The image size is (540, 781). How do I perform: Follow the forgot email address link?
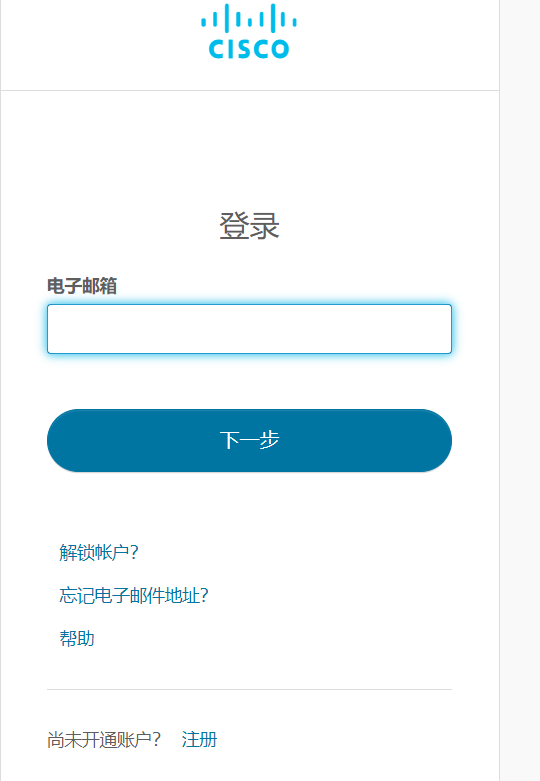134,595
